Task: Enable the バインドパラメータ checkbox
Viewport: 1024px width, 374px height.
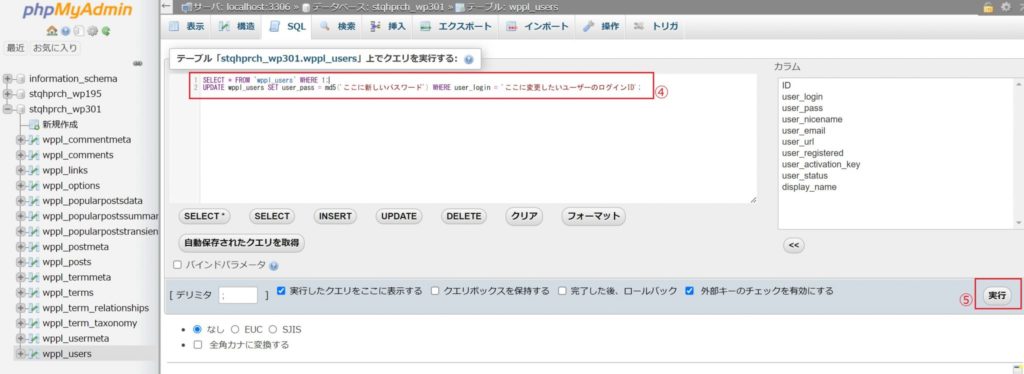Action: [x=177, y=265]
